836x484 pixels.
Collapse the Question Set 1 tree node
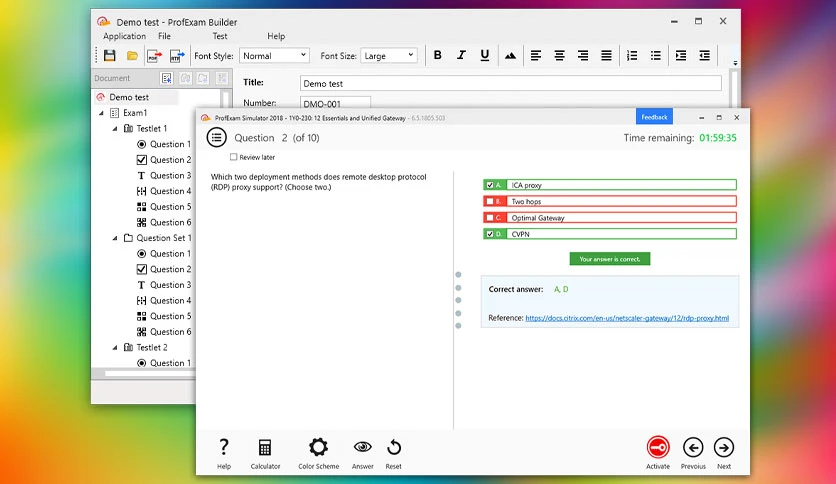pos(115,238)
